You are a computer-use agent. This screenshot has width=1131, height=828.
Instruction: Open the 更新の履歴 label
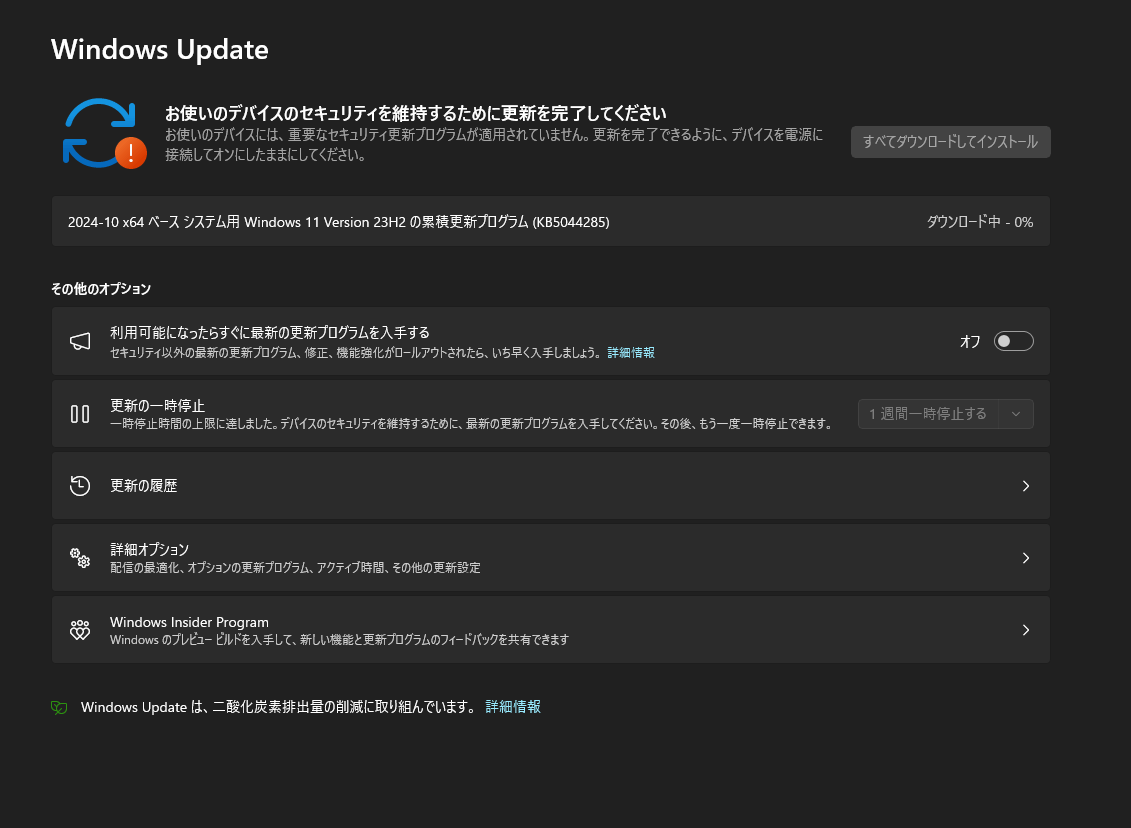click(144, 485)
